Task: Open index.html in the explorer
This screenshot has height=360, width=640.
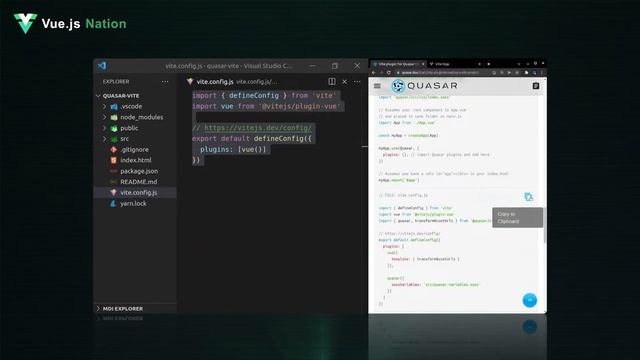Action: (136, 160)
